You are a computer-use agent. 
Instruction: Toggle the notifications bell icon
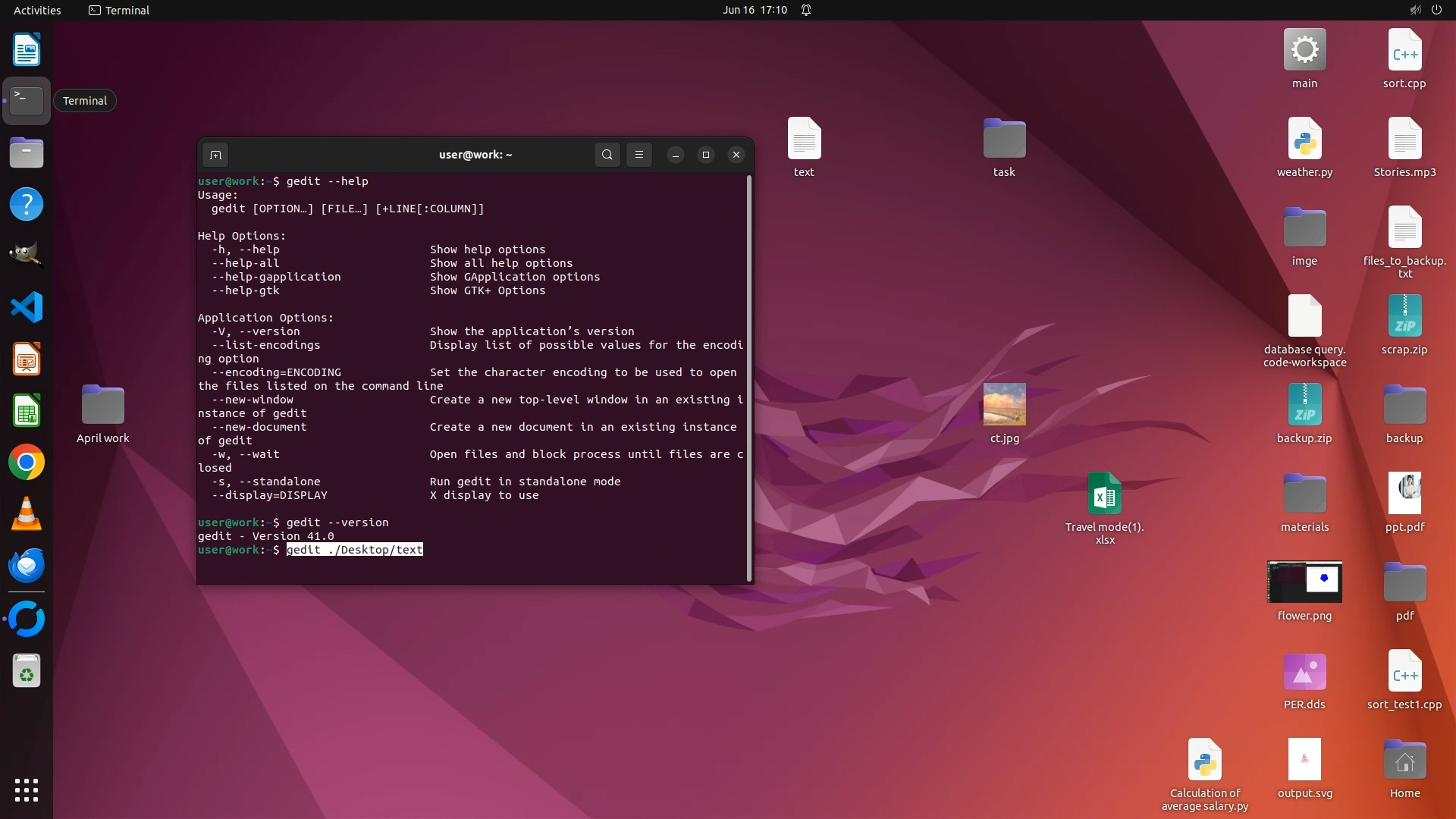(806, 10)
